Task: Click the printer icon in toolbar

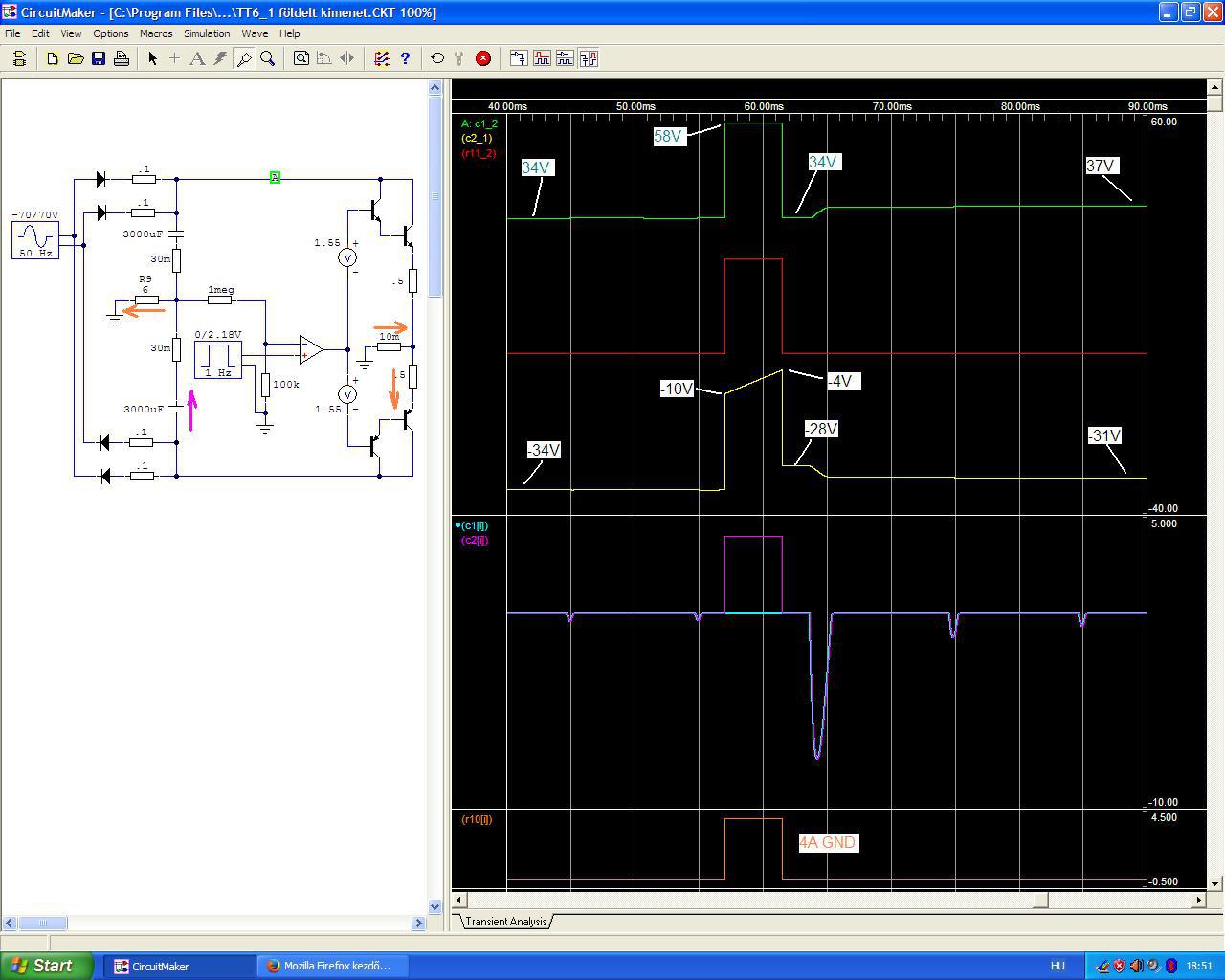Action: pyautogui.click(x=122, y=58)
